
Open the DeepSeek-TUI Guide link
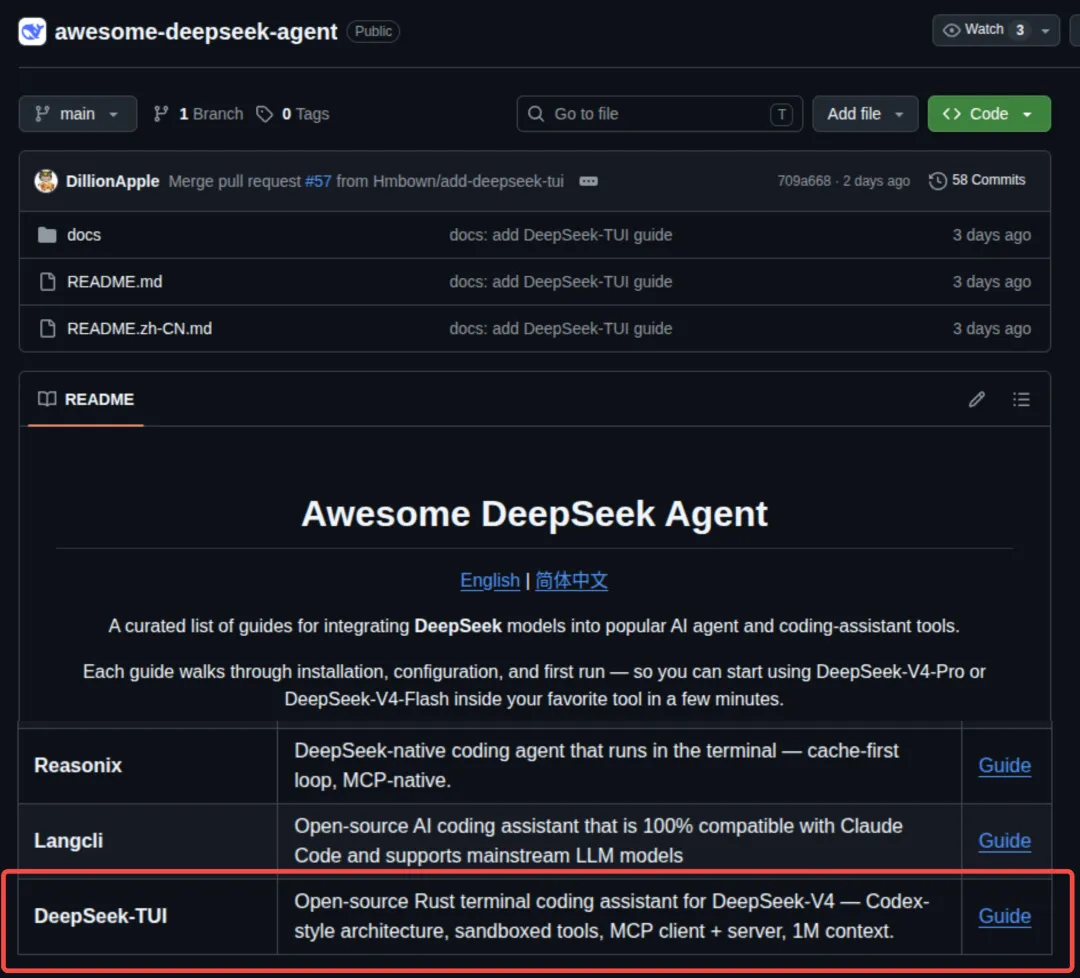[1004, 916]
